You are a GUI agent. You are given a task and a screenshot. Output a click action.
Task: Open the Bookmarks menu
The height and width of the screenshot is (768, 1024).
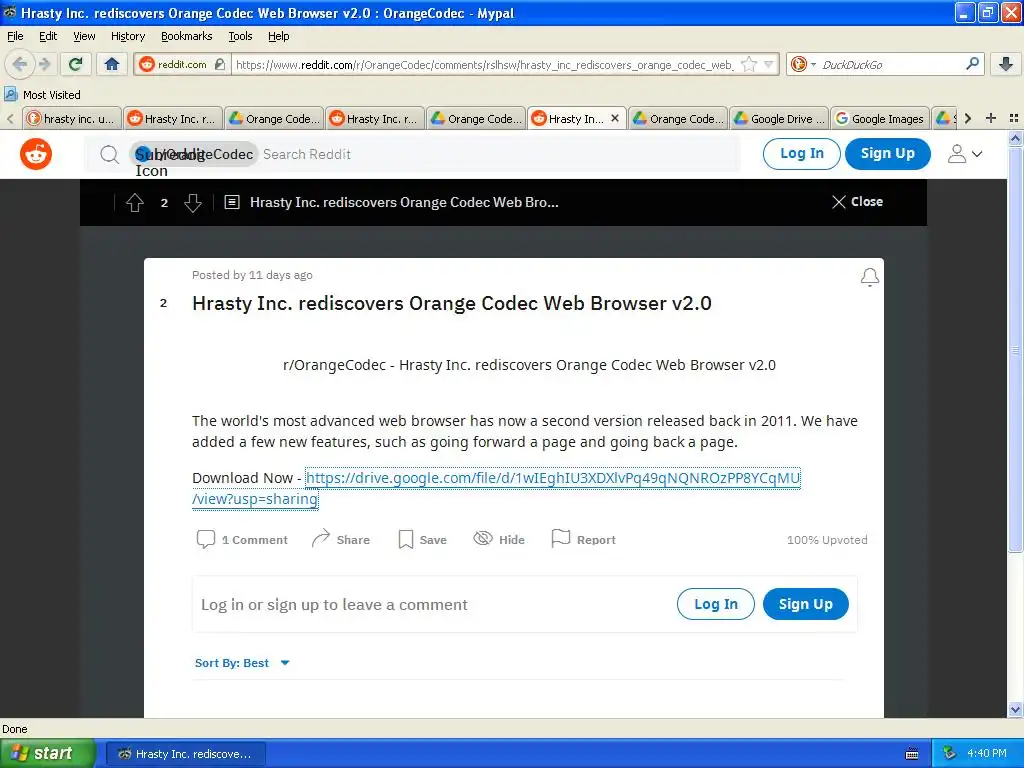tap(186, 36)
